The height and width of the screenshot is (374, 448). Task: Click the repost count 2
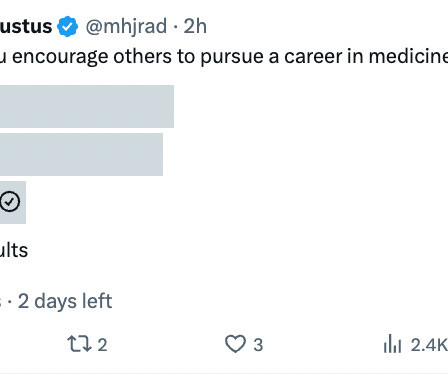102,345
